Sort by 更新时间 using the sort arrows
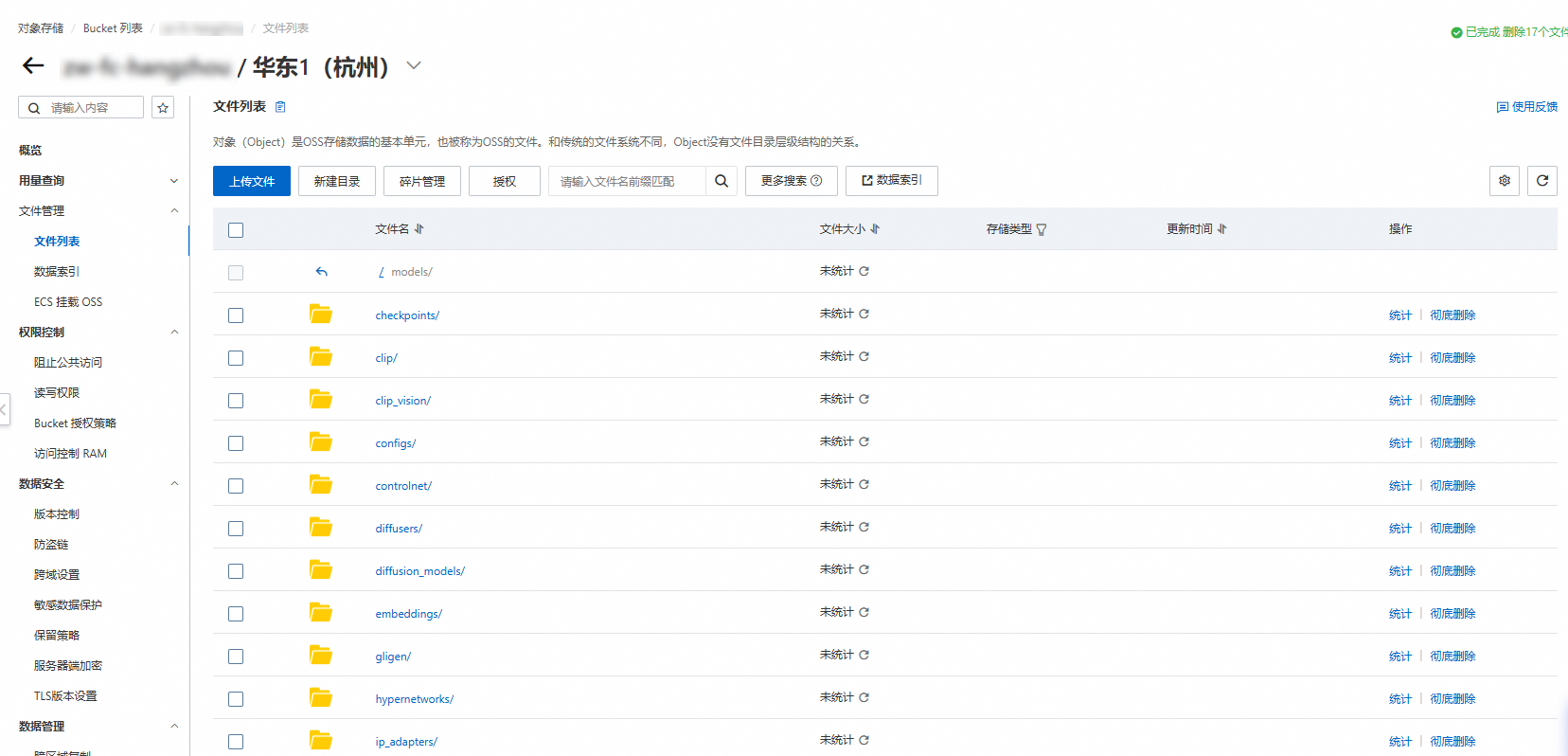 pos(1221,229)
